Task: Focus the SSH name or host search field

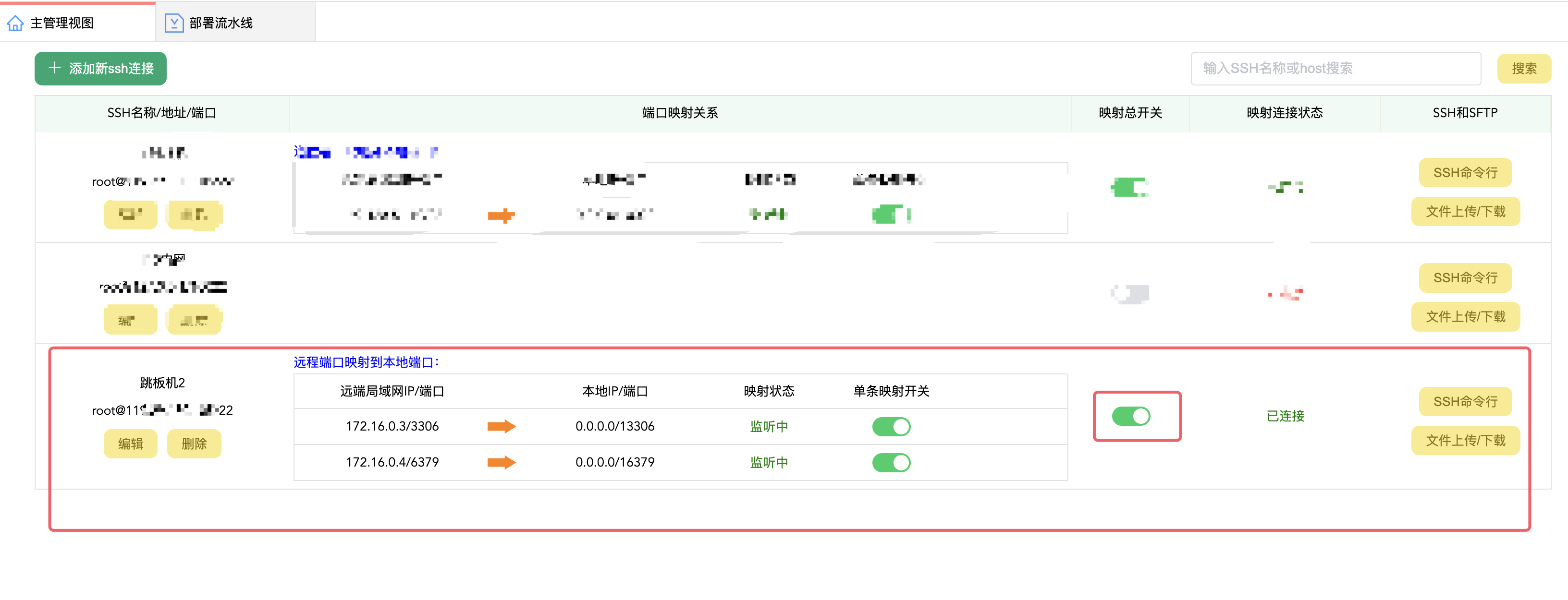Action: 1335,69
